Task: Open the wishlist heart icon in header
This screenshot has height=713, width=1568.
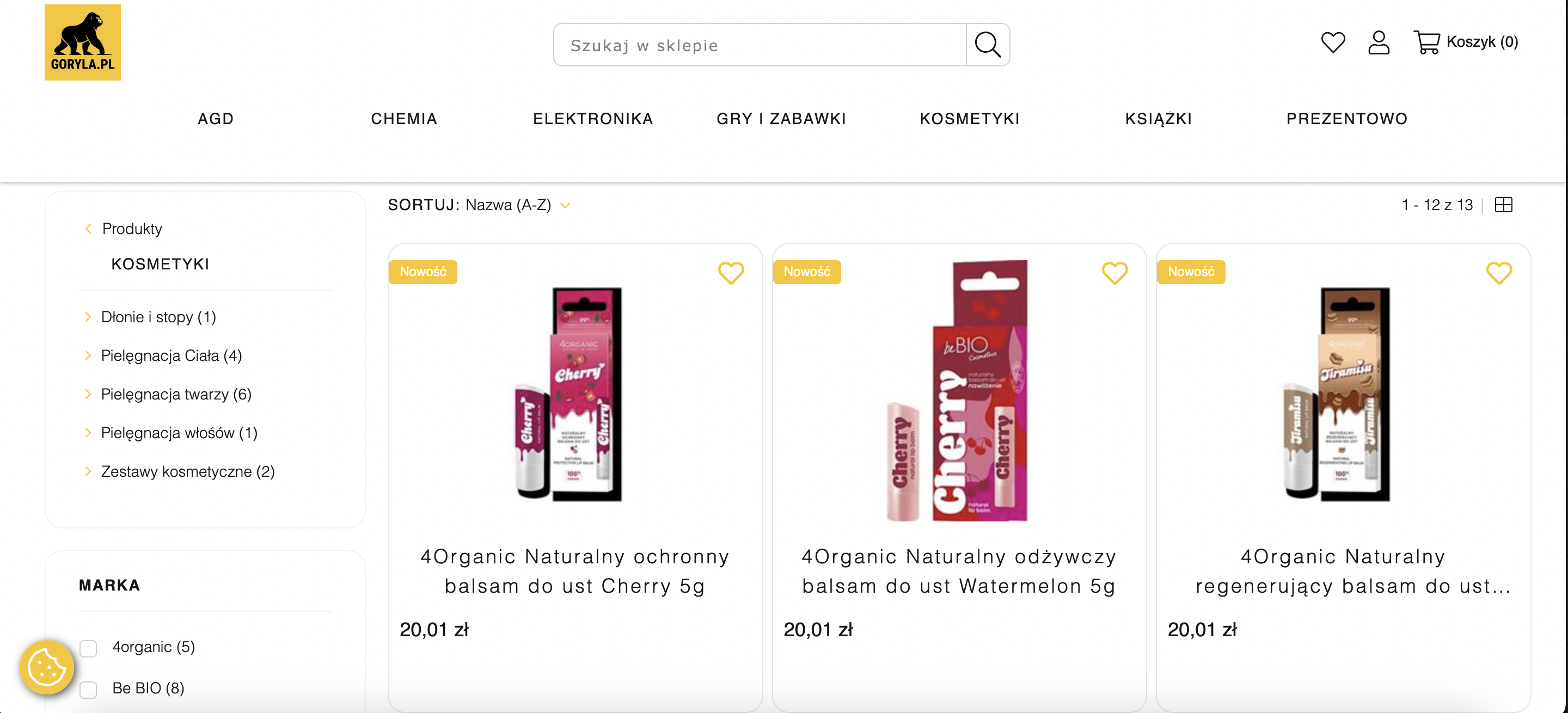Action: tap(1332, 42)
